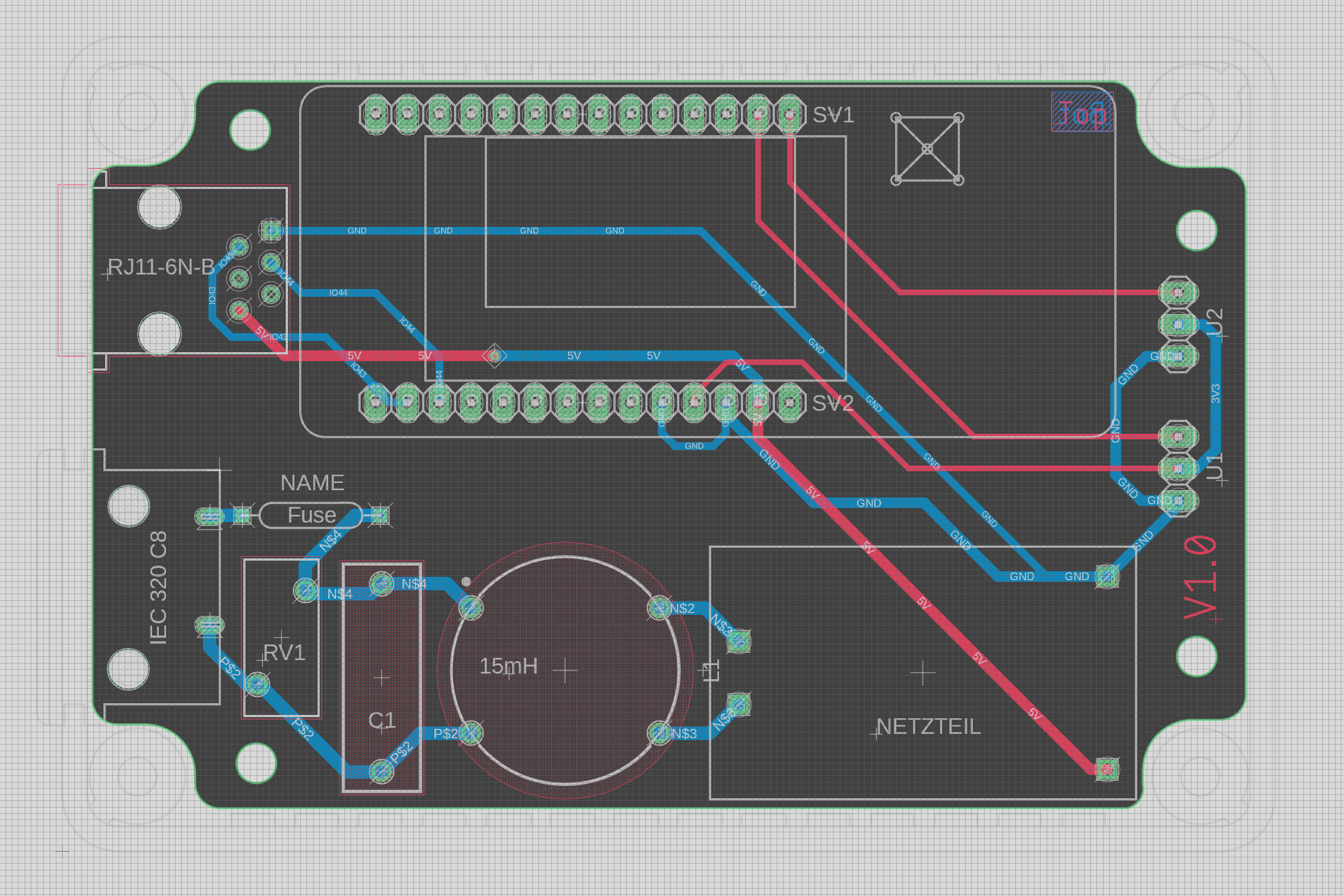Click the C1 capacitor label
Viewport: 1343px width, 896px height.
click(x=382, y=720)
